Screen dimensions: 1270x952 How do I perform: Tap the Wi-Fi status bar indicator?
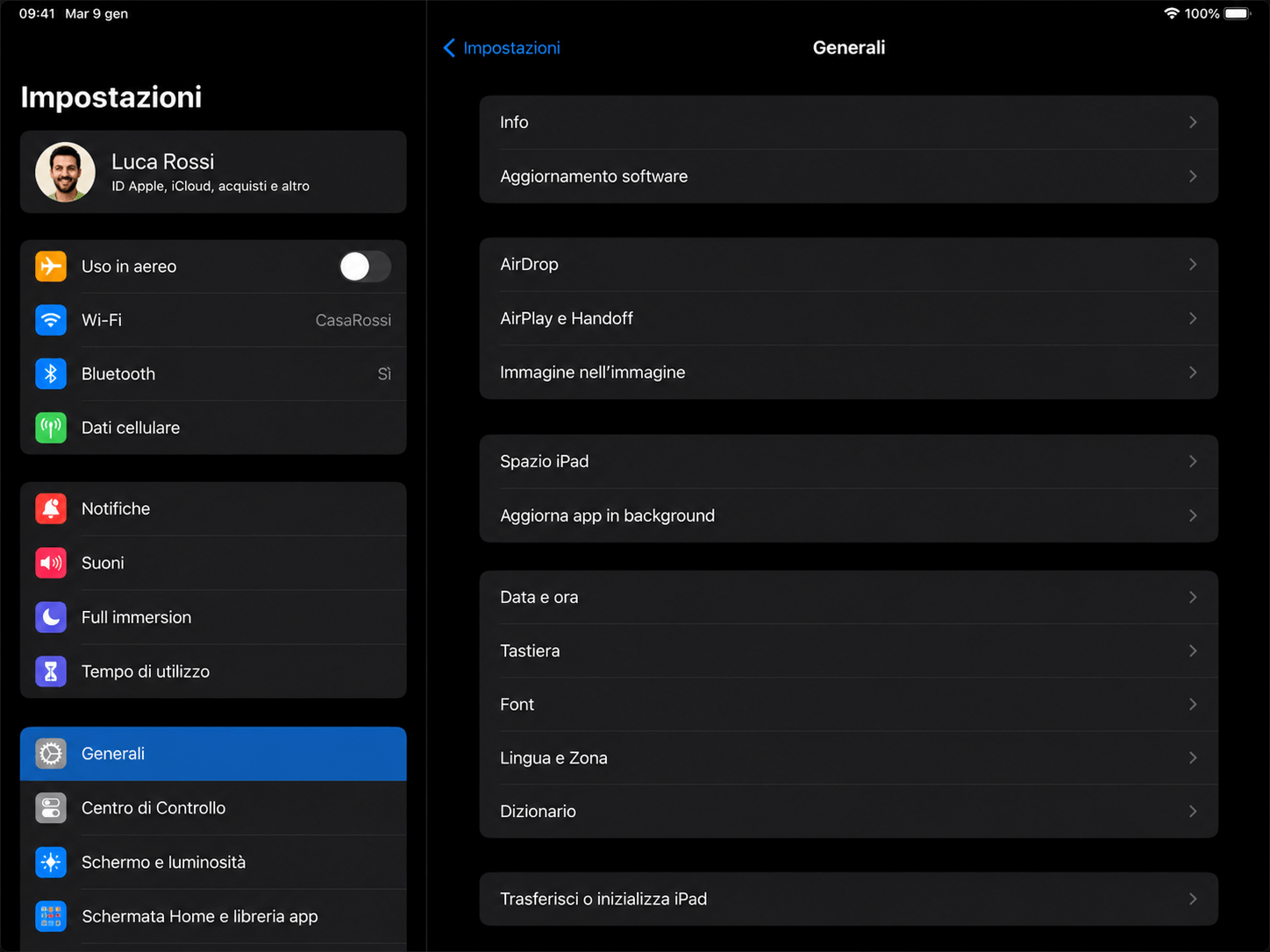(x=1171, y=13)
